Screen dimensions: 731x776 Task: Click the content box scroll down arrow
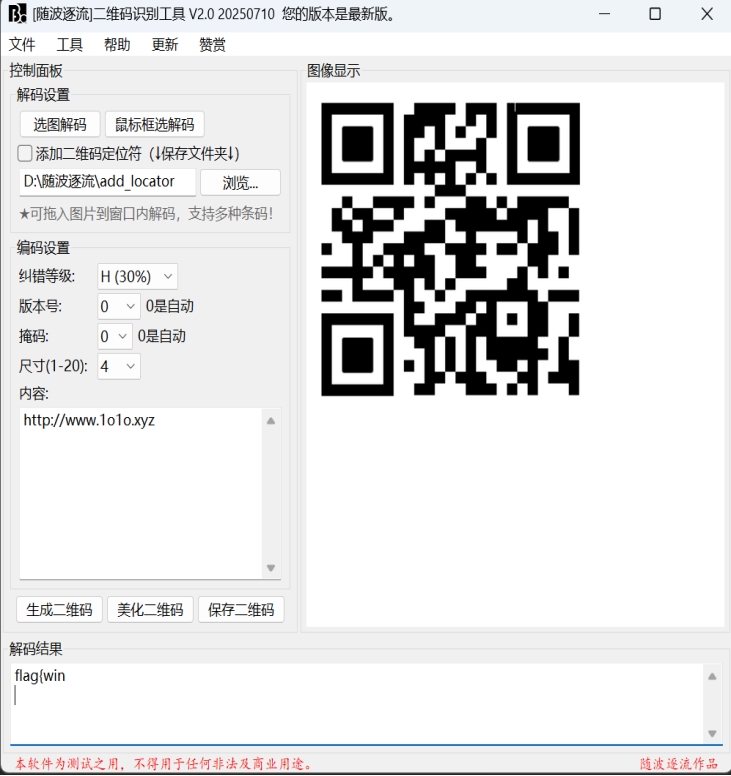[271, 567]
